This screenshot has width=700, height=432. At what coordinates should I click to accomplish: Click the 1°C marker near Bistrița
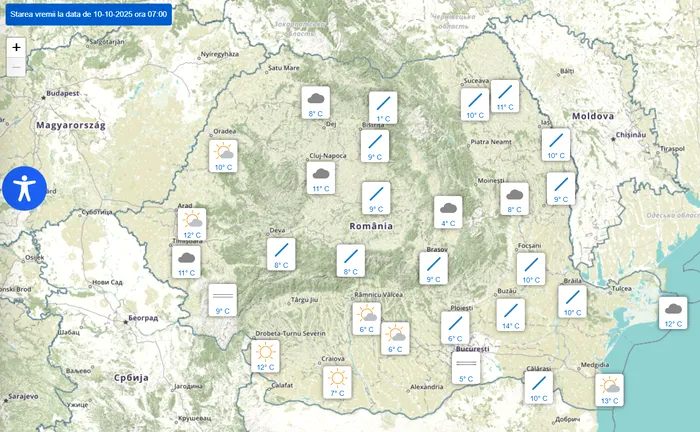pos(383,106)
